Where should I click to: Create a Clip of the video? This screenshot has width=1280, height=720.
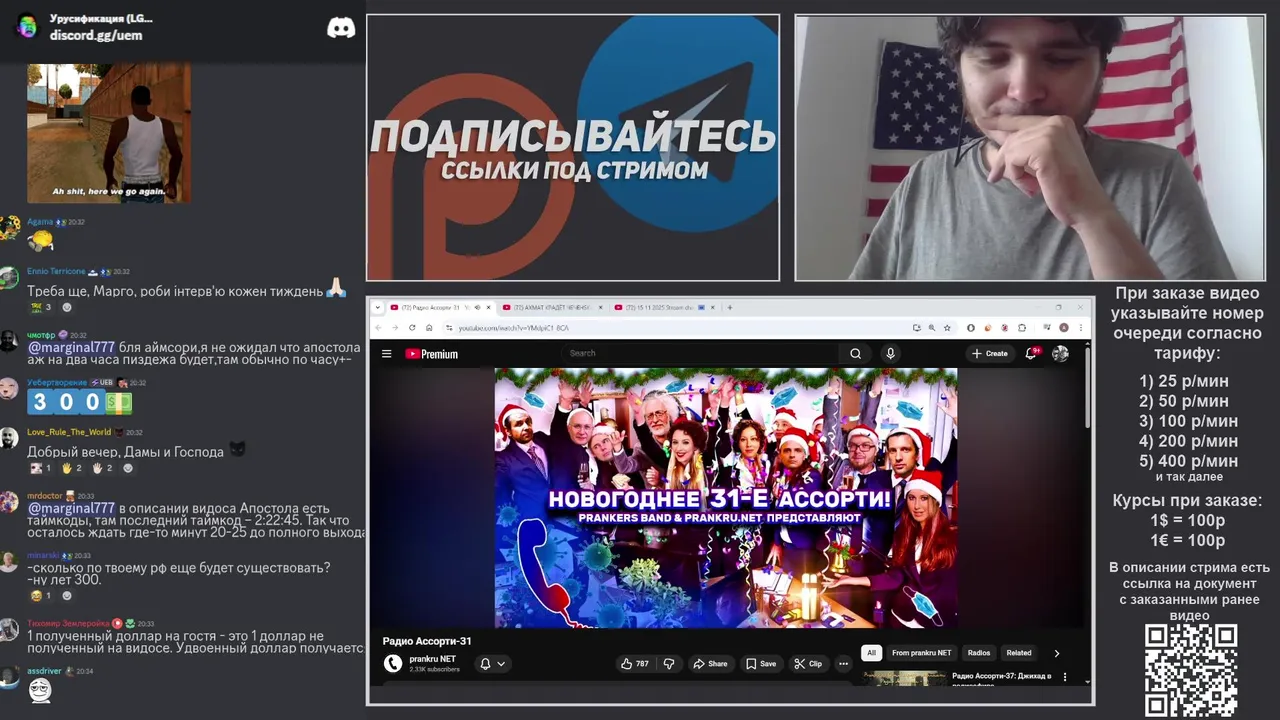[808, 663]
